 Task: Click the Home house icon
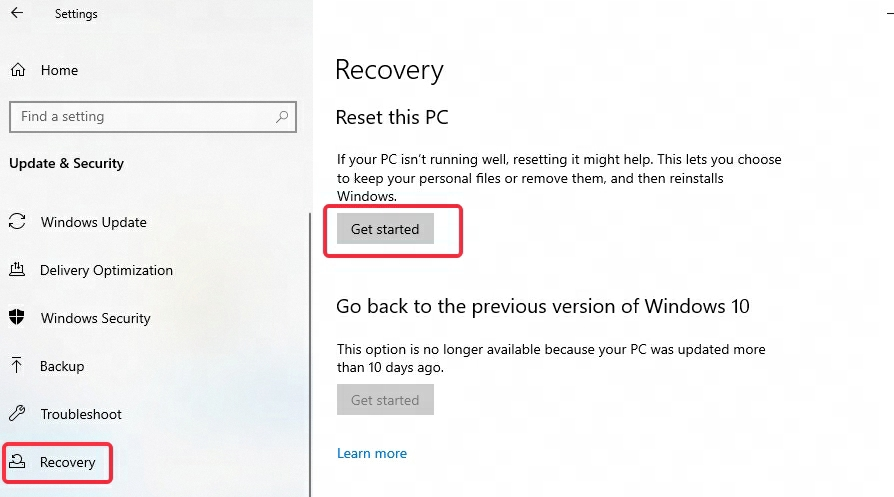[18, 70]
